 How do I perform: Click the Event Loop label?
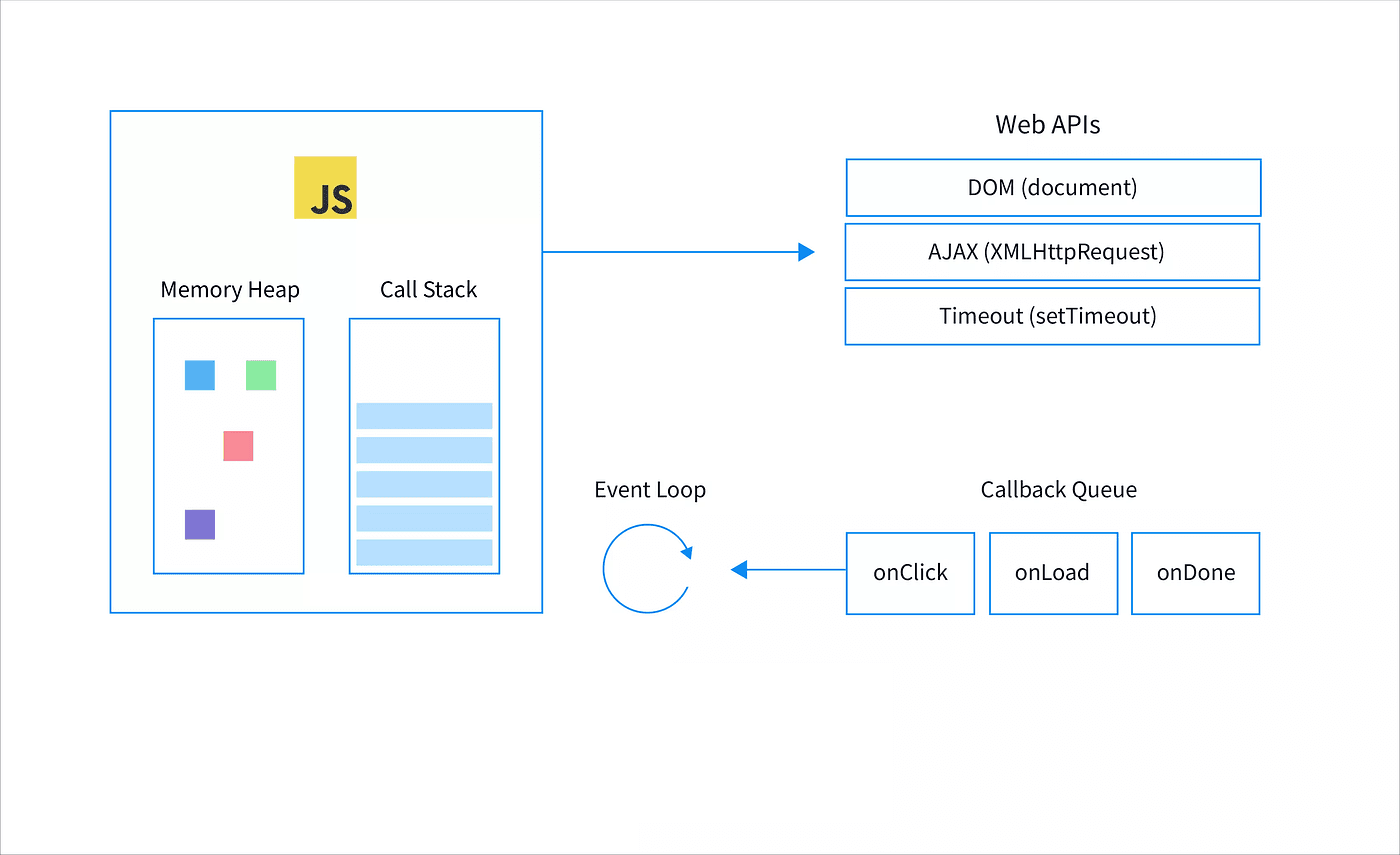650,490
